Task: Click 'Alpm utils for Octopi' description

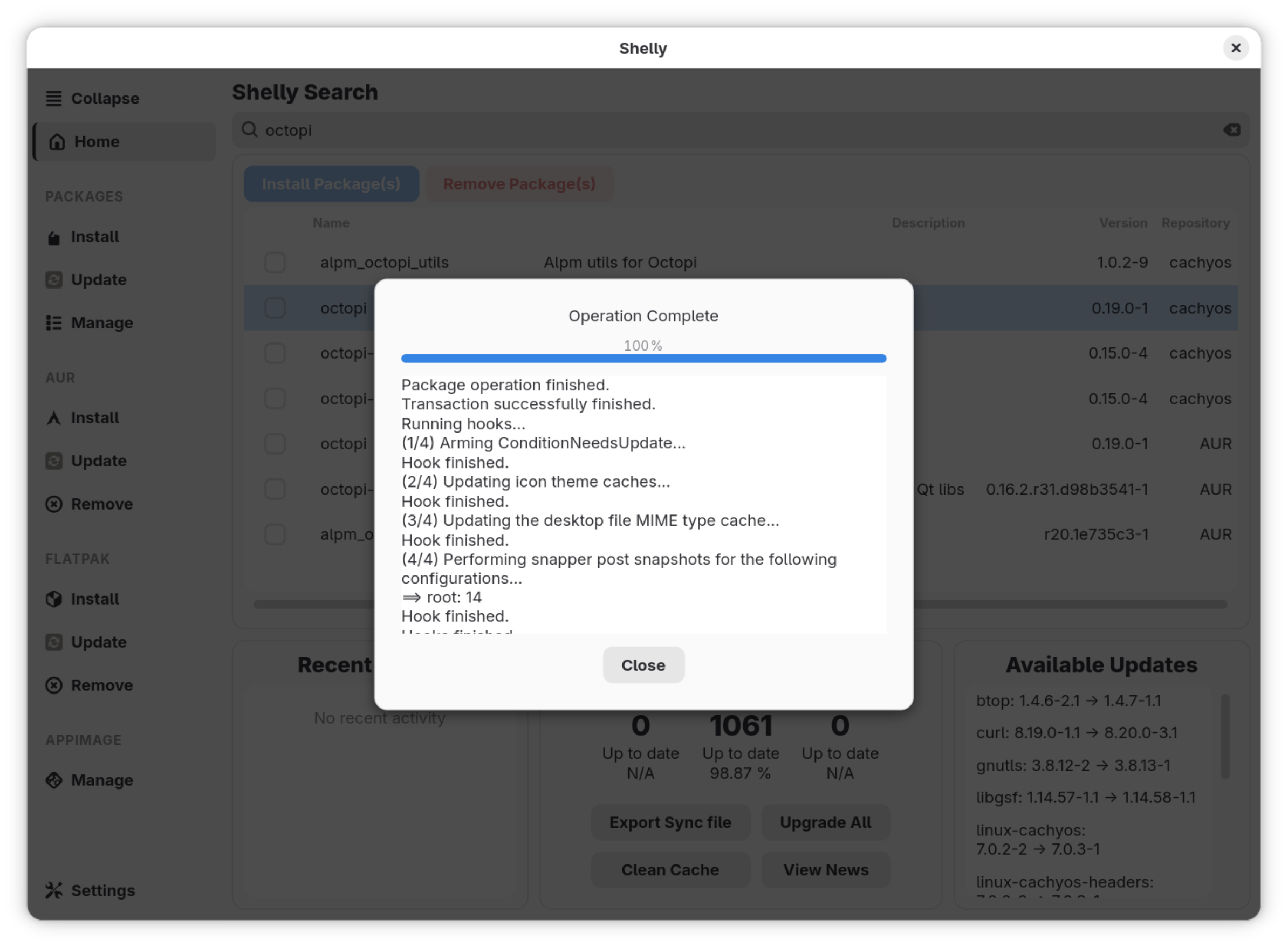Action: point(620,263)
